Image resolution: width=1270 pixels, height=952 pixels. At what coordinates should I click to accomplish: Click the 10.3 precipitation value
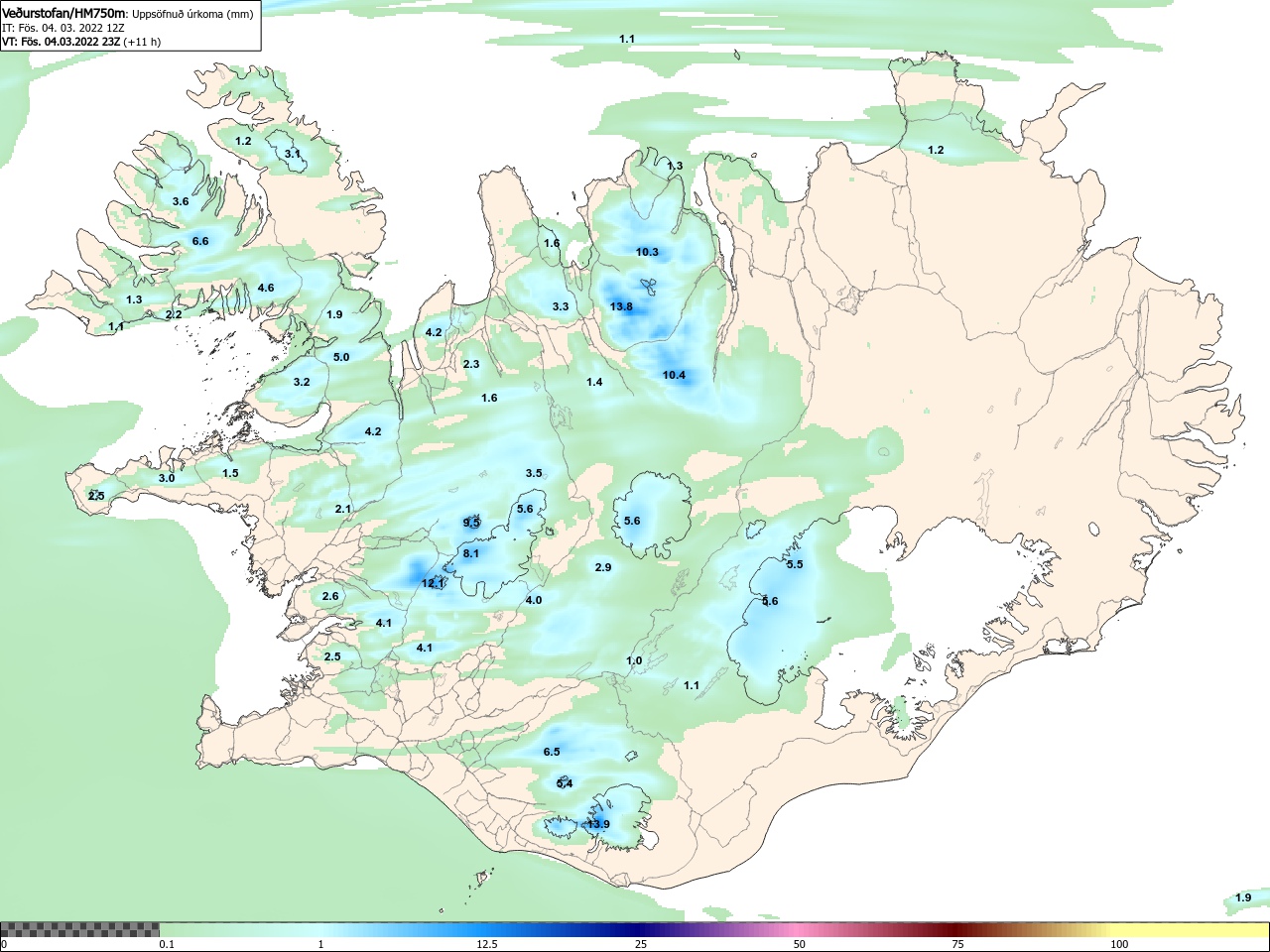click(x=647, y=252)
